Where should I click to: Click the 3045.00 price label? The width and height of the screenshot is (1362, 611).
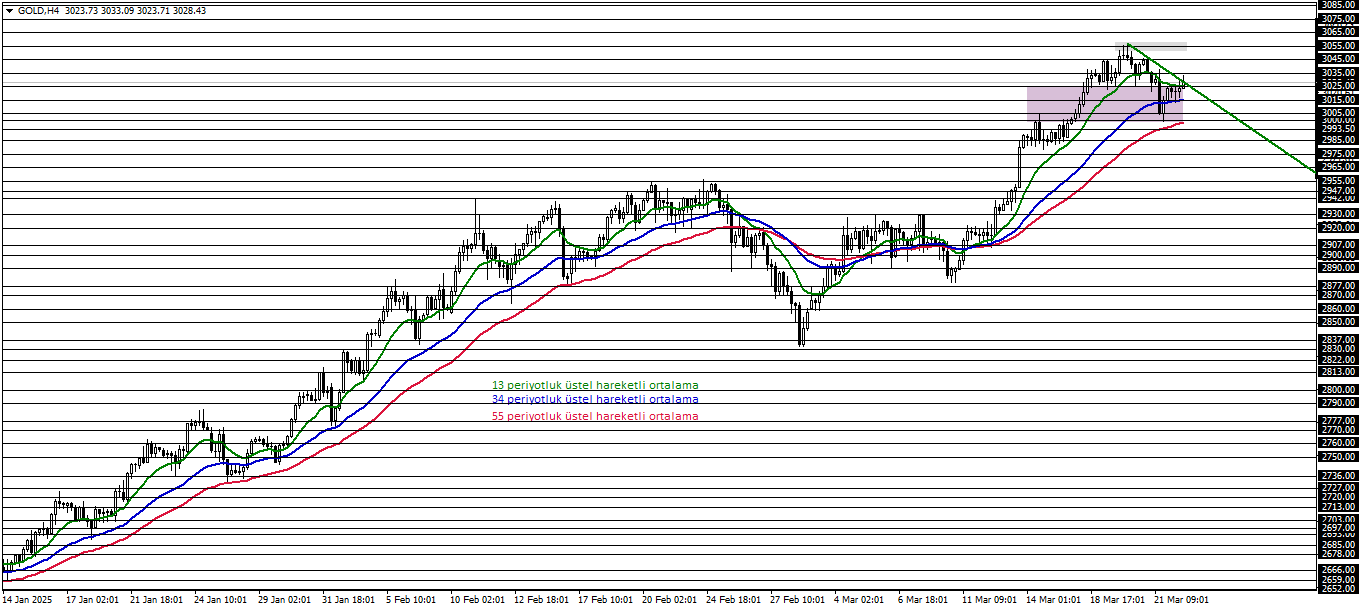pos(1337,59)
